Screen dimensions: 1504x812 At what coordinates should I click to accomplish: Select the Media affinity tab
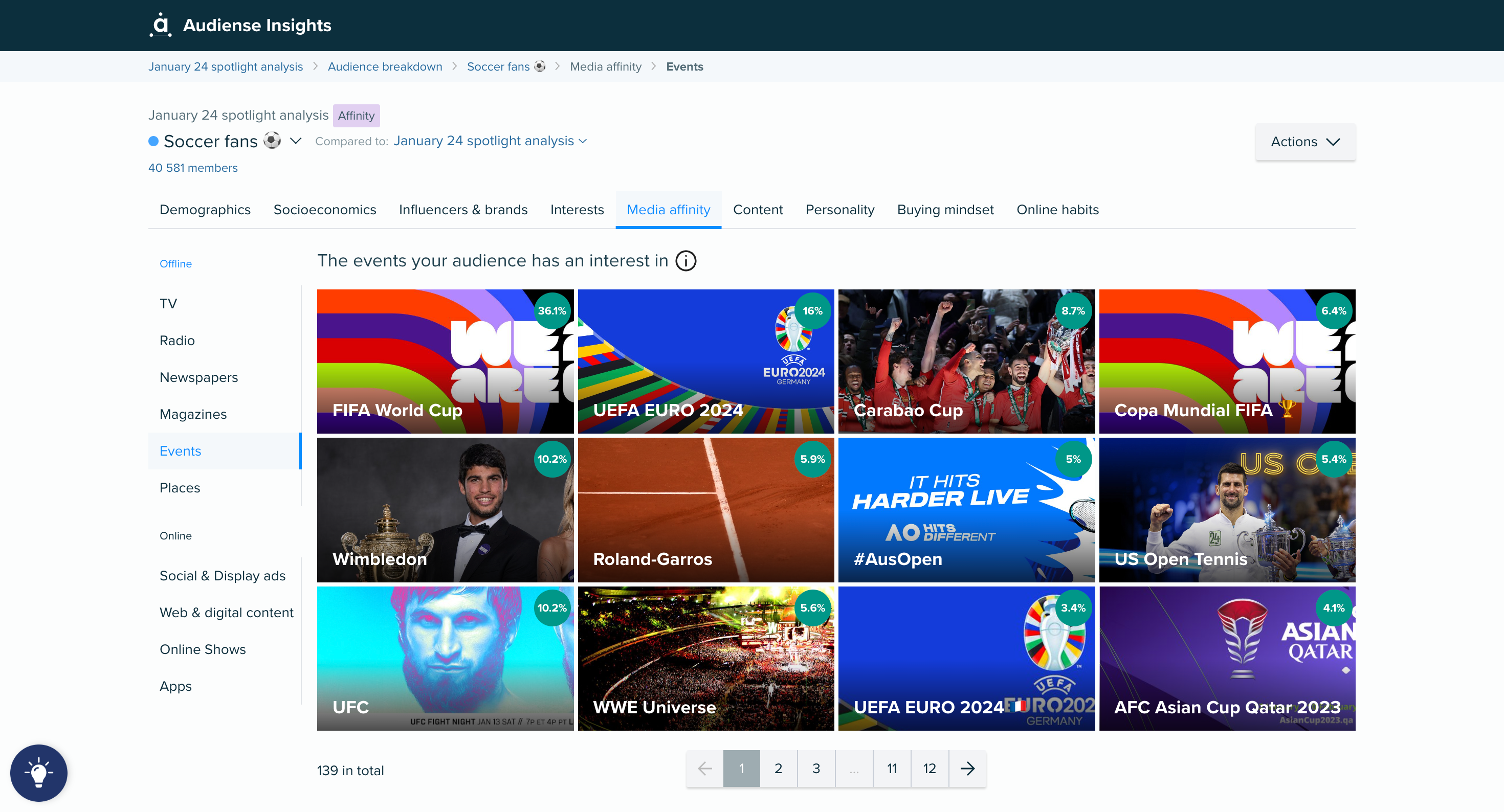668,209
